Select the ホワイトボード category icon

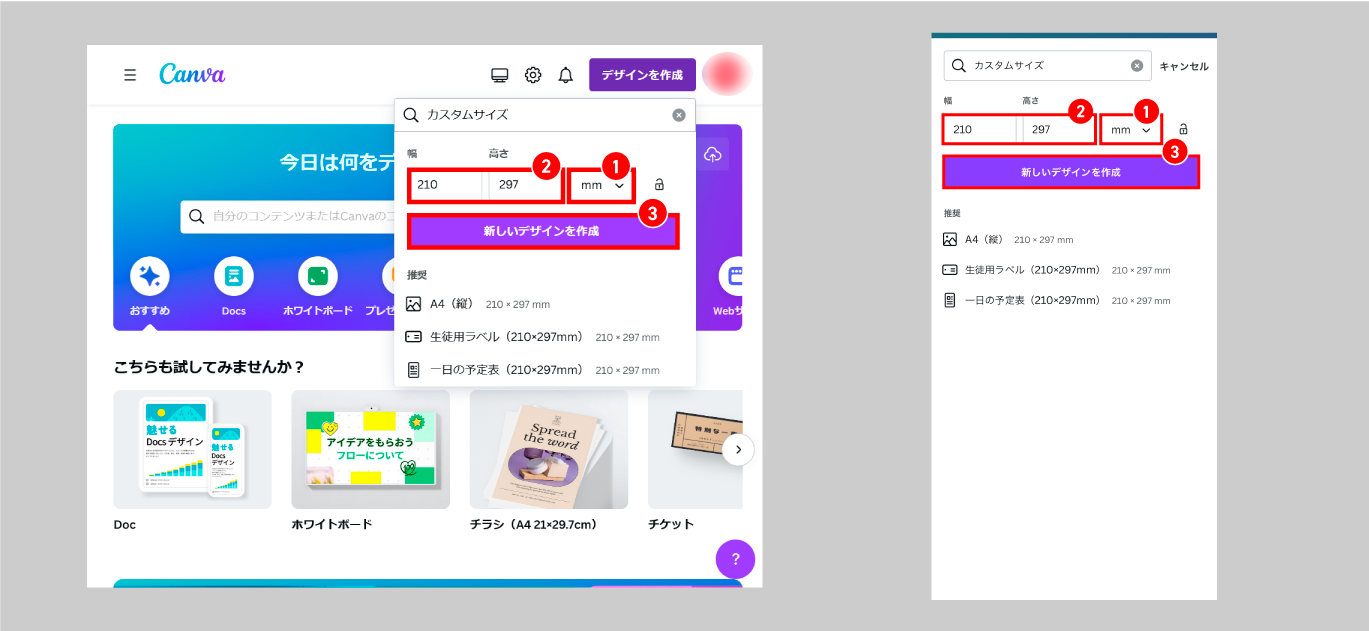[318, 276]
